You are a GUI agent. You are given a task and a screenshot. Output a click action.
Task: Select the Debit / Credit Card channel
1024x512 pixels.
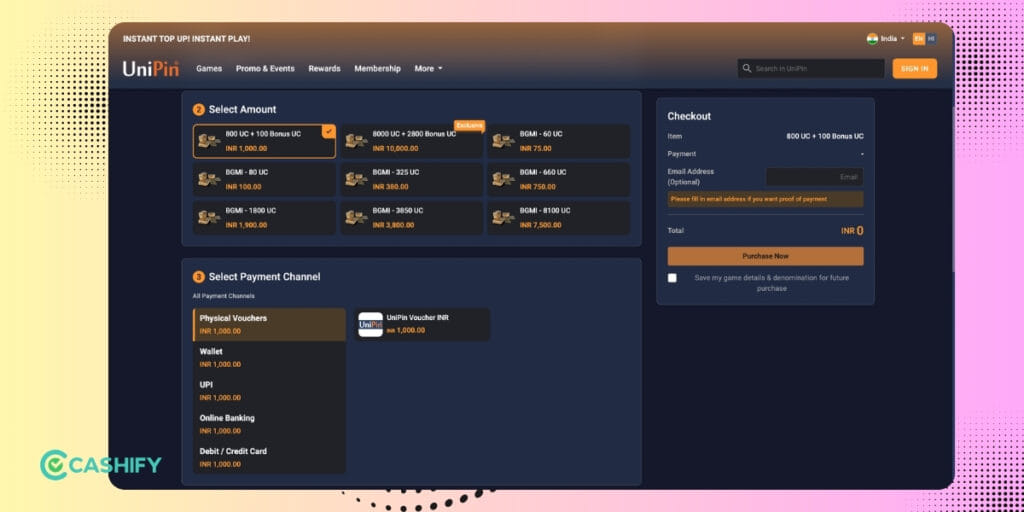click(x=269, y=458)
